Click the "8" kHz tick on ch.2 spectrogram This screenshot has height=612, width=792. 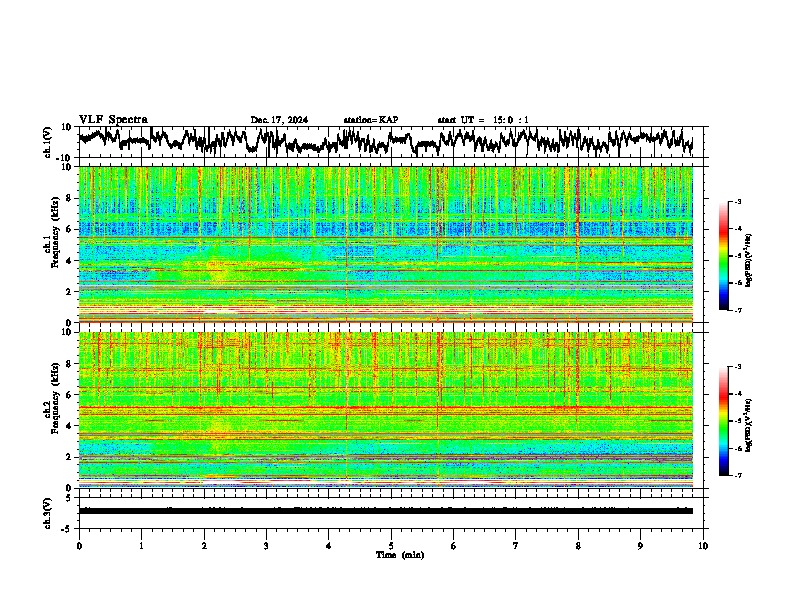click(x=69, y=364)
